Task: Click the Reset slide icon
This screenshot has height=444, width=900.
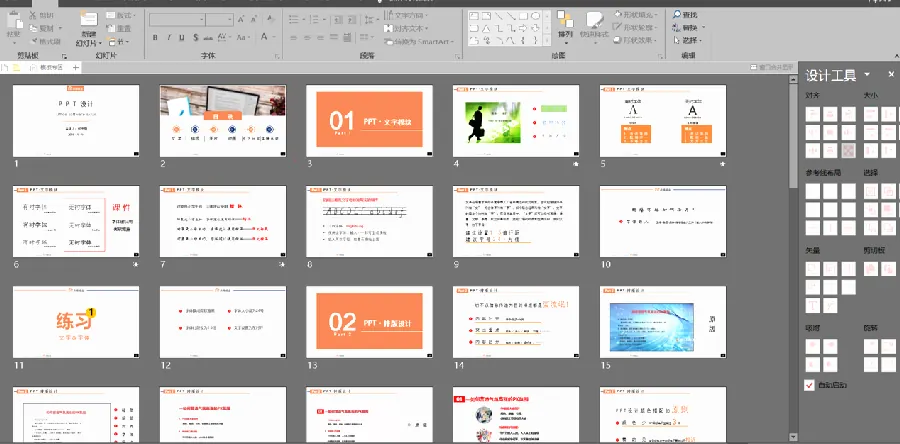Action: coord(110,29)
